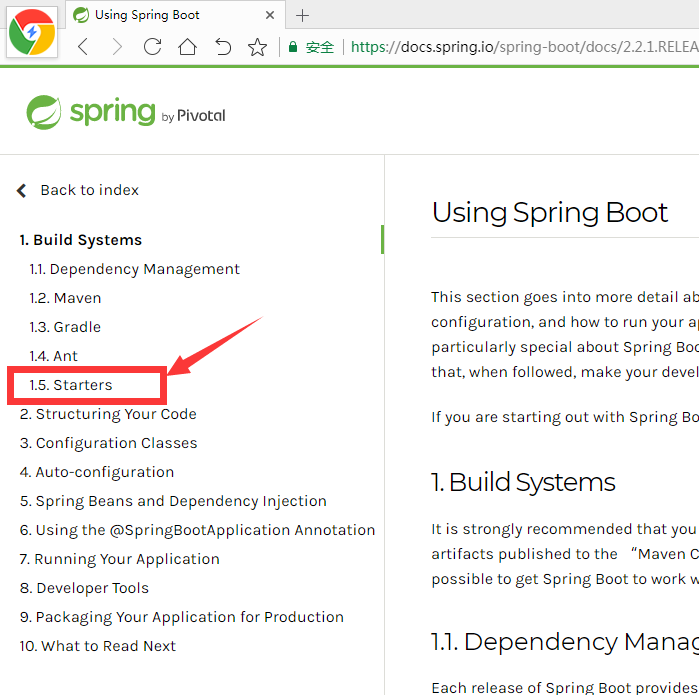The image size is (699, 695).
Task: Go to browser home page icon
Action: point(187,46)
